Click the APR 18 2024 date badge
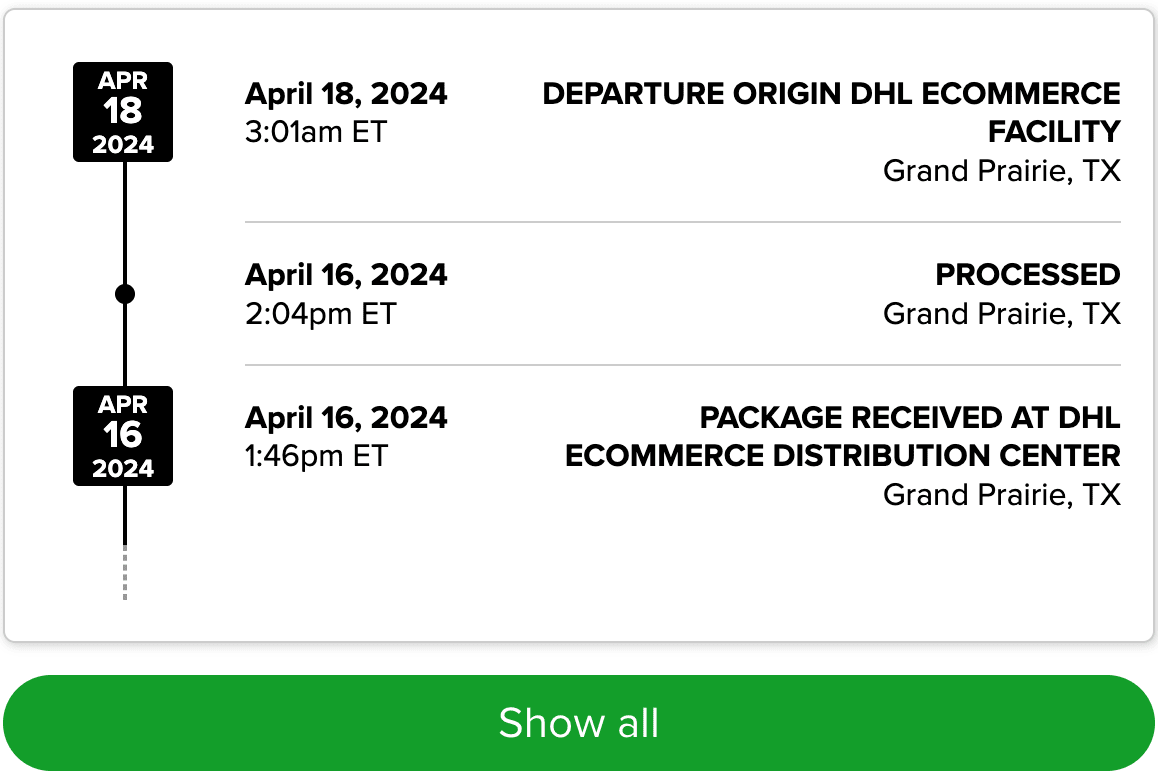Viewport: 1158px width, 778px height. [x=123, y=112]
